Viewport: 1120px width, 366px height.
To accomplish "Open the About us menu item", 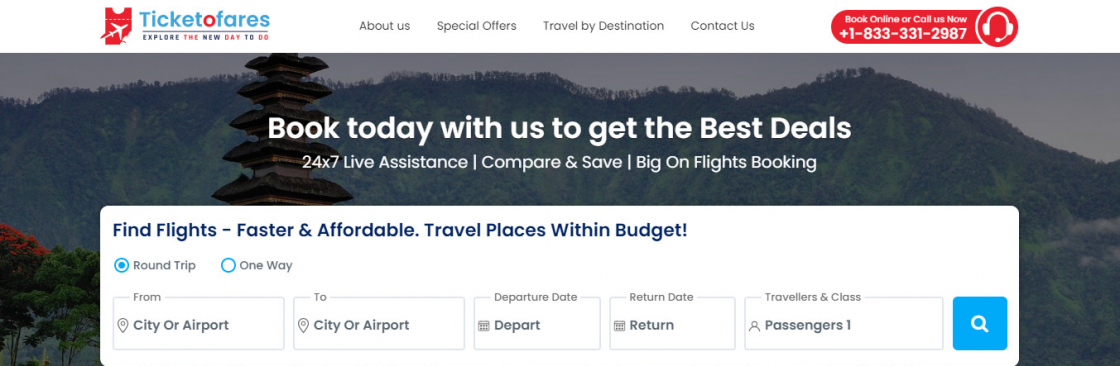I will (x=384, y=26).
